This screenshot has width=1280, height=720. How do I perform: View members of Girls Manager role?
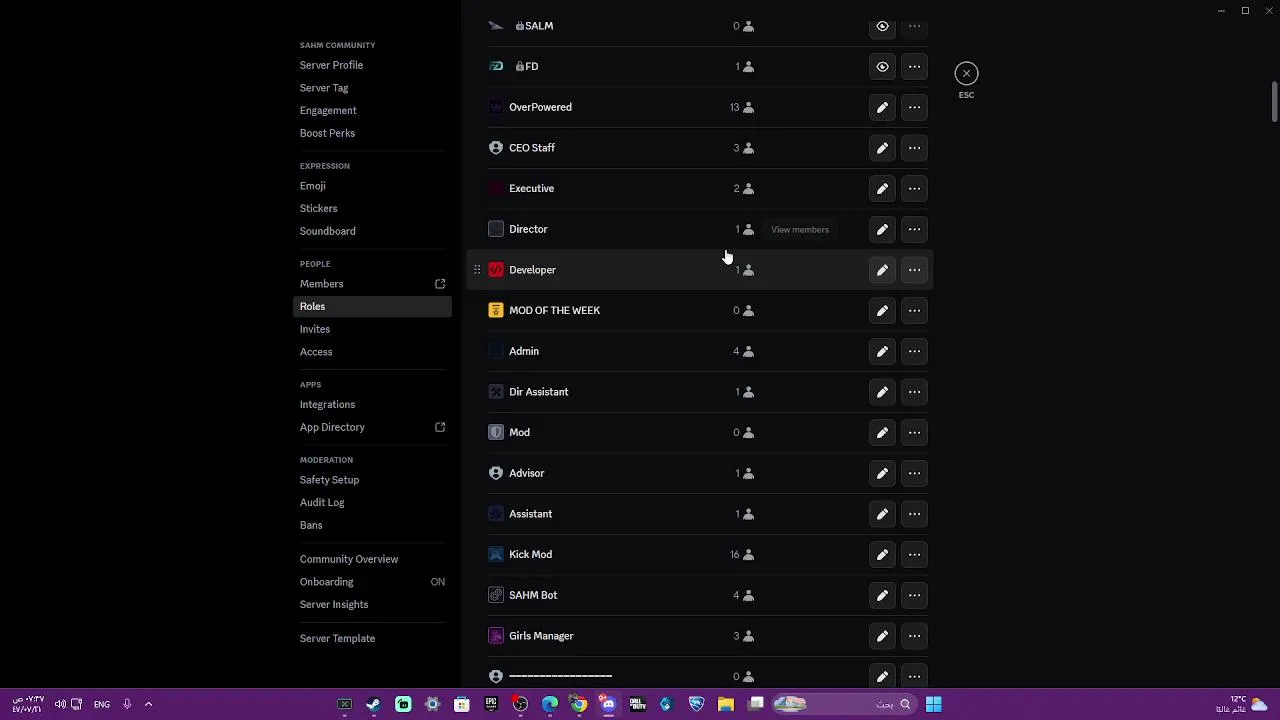pos(743,636)
